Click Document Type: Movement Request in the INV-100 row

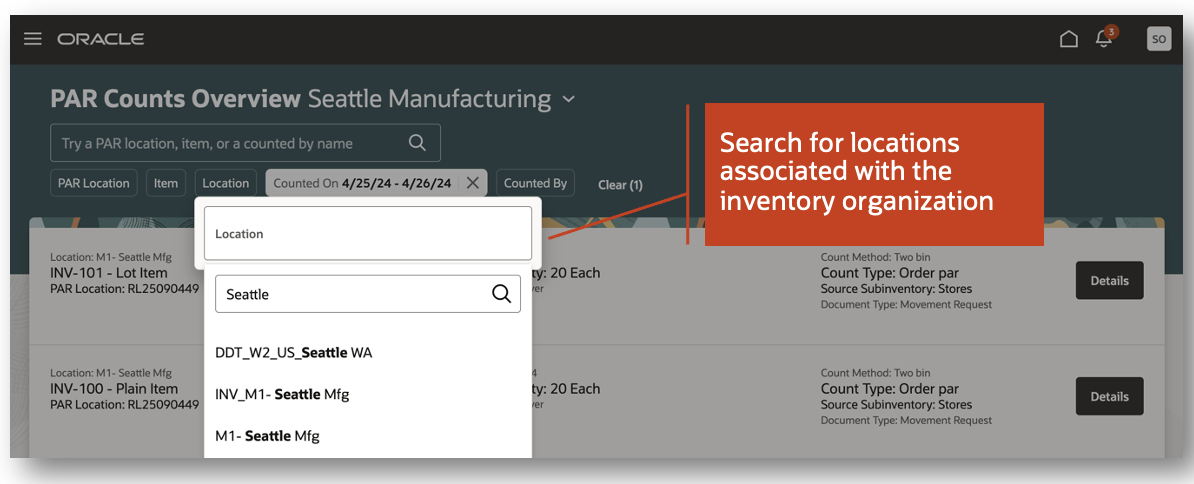(x=906, y=420)
